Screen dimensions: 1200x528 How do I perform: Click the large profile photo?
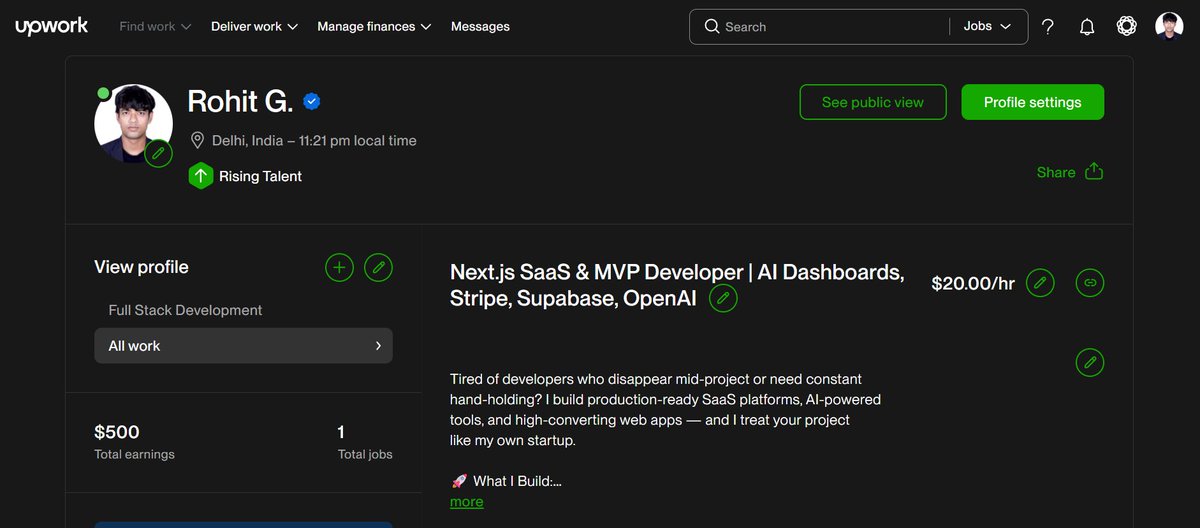(x=133, y=123)
